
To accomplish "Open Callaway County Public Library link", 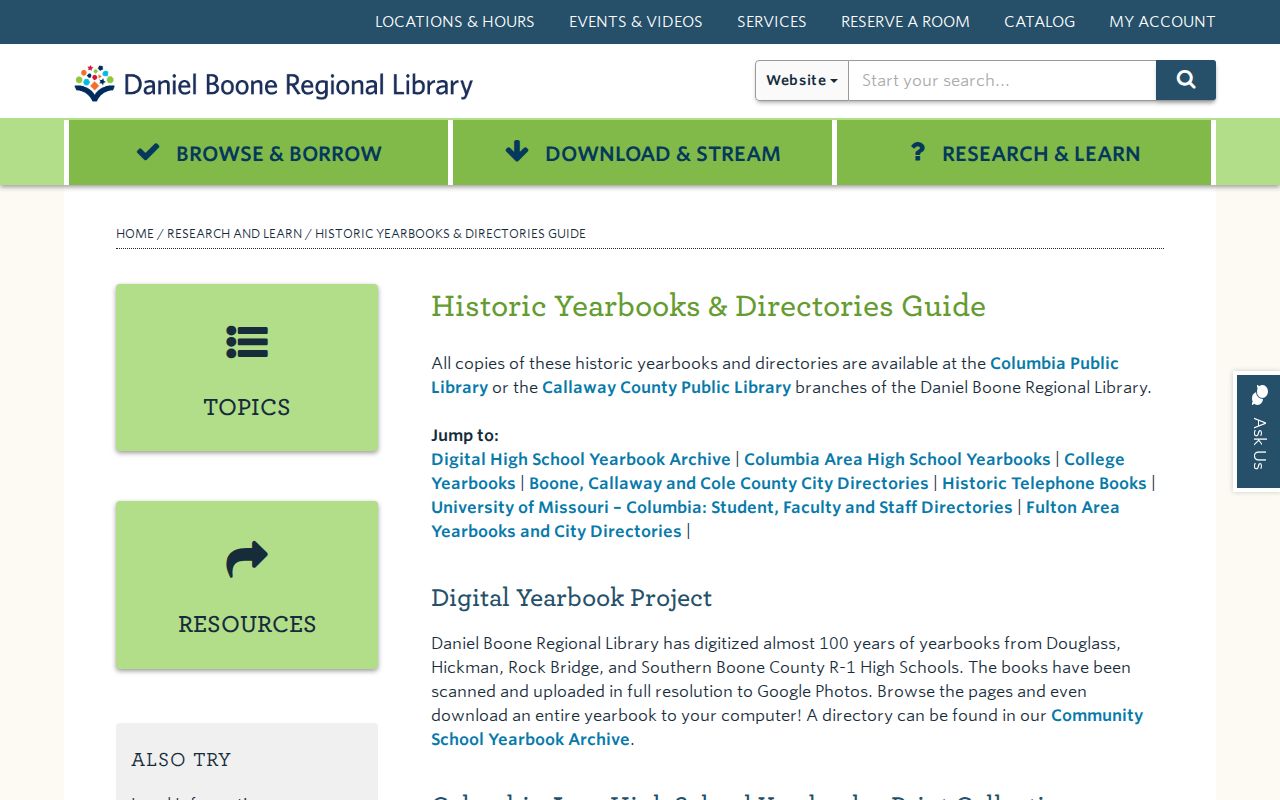I will 666,387.
